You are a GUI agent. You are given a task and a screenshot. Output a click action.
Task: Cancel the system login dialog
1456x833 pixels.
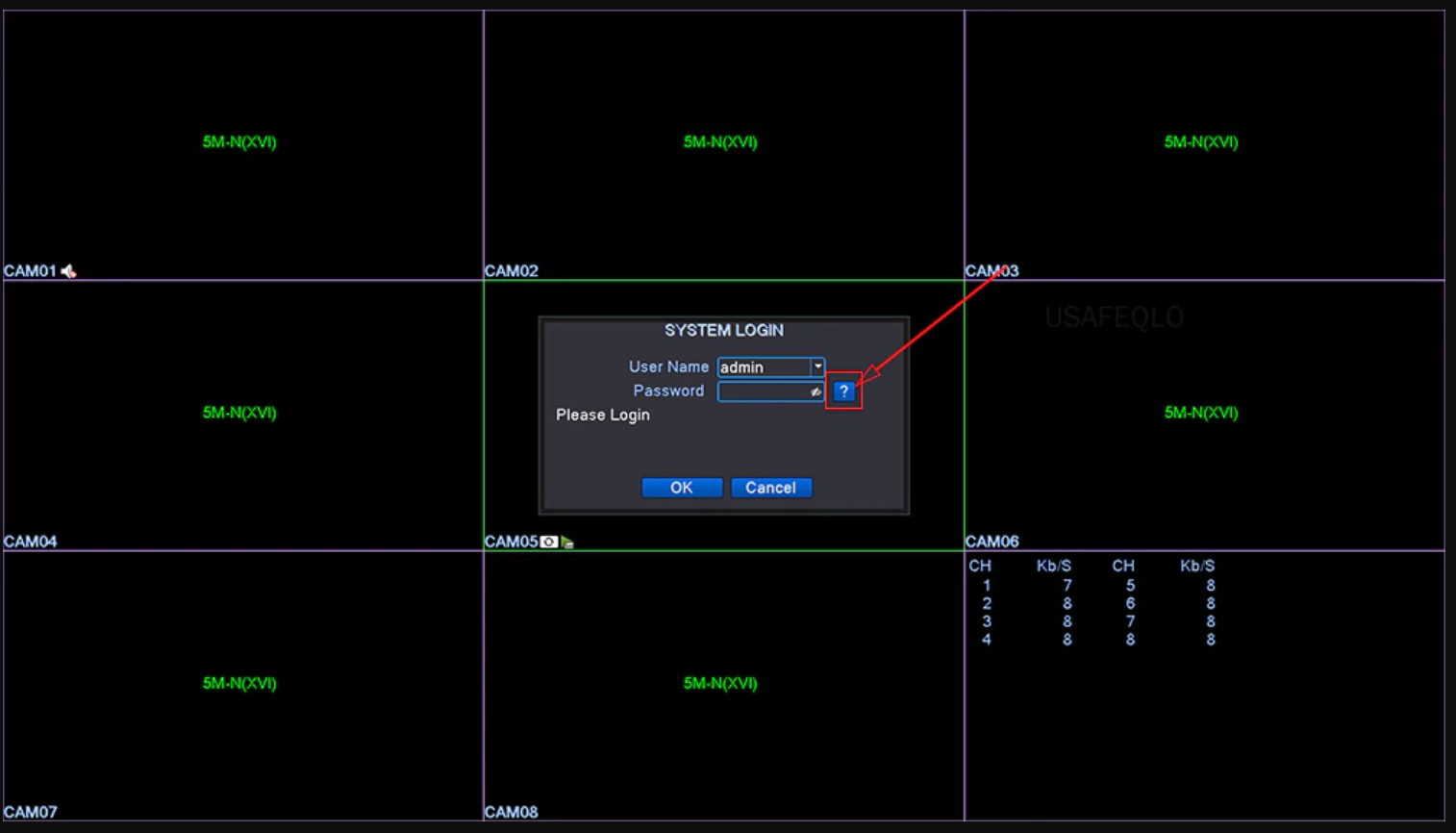(770, 488)
